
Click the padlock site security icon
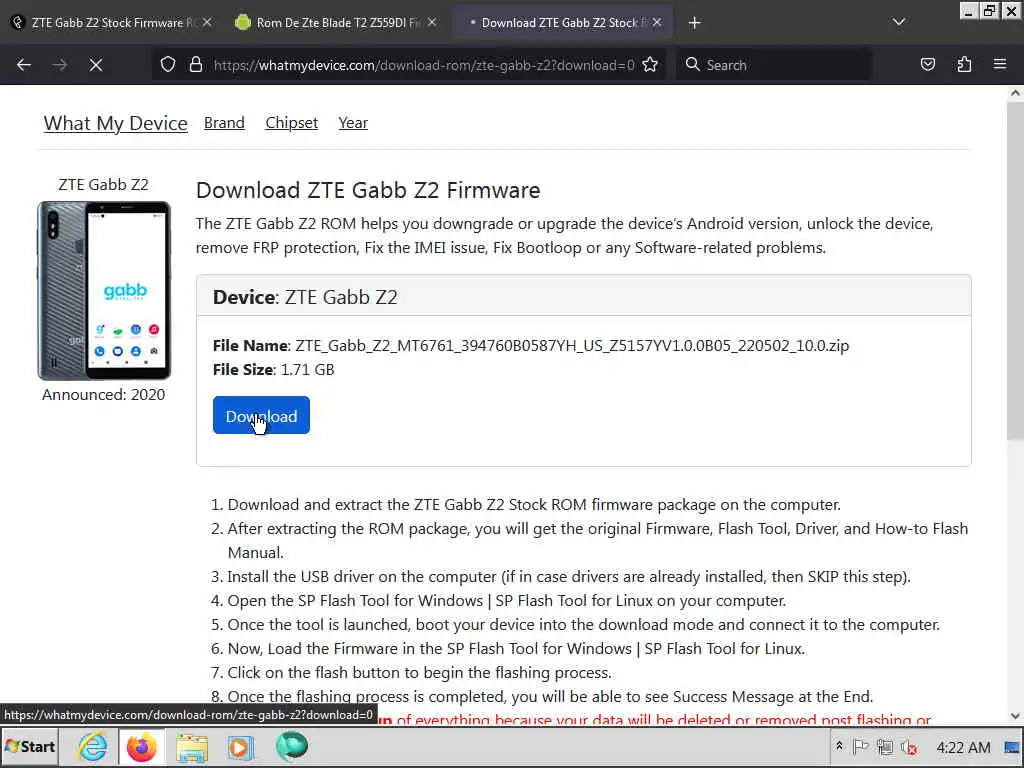195,65
